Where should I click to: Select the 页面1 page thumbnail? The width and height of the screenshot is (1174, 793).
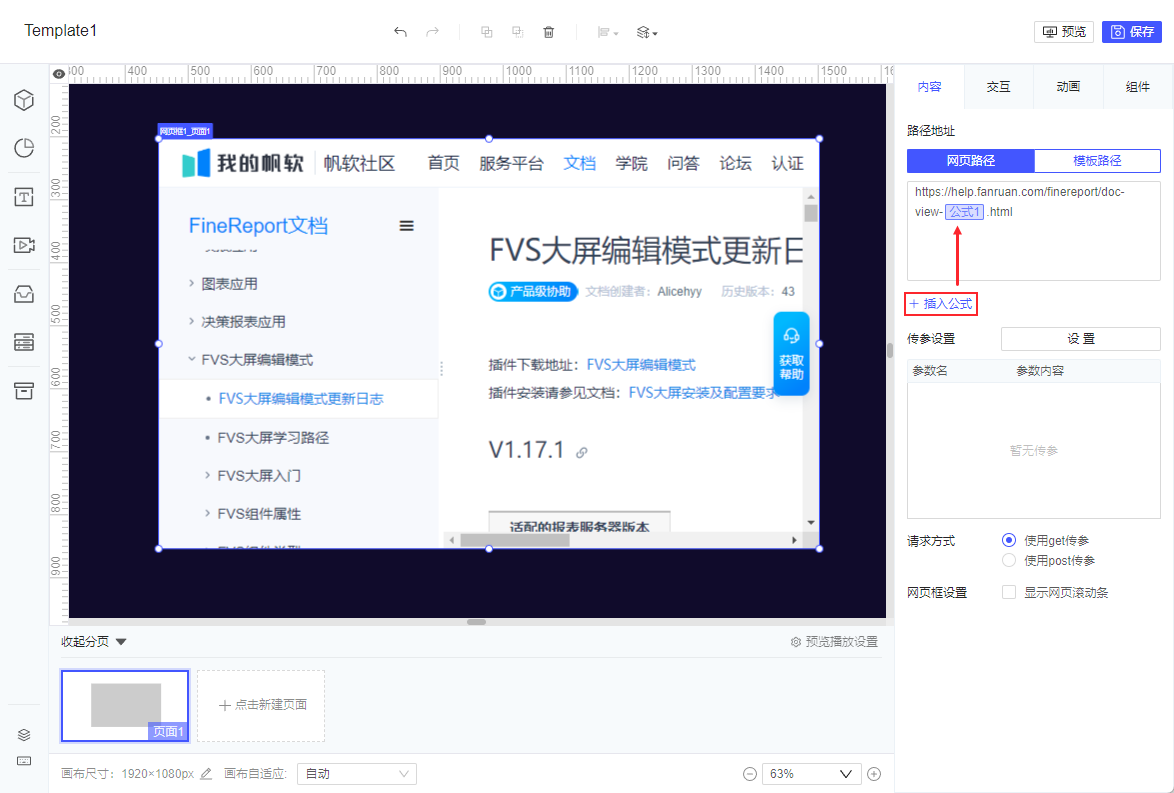pyautogui.click(x=125, y=706)
